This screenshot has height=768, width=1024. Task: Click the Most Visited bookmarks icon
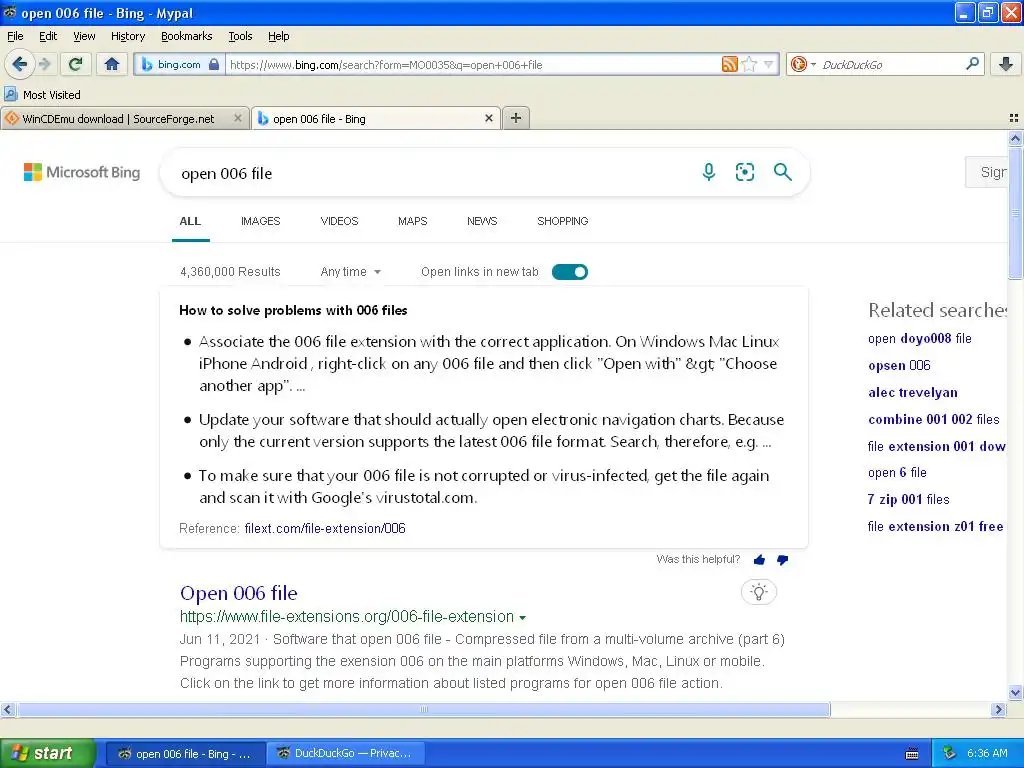pyautogui.click(x=10, y=94)
